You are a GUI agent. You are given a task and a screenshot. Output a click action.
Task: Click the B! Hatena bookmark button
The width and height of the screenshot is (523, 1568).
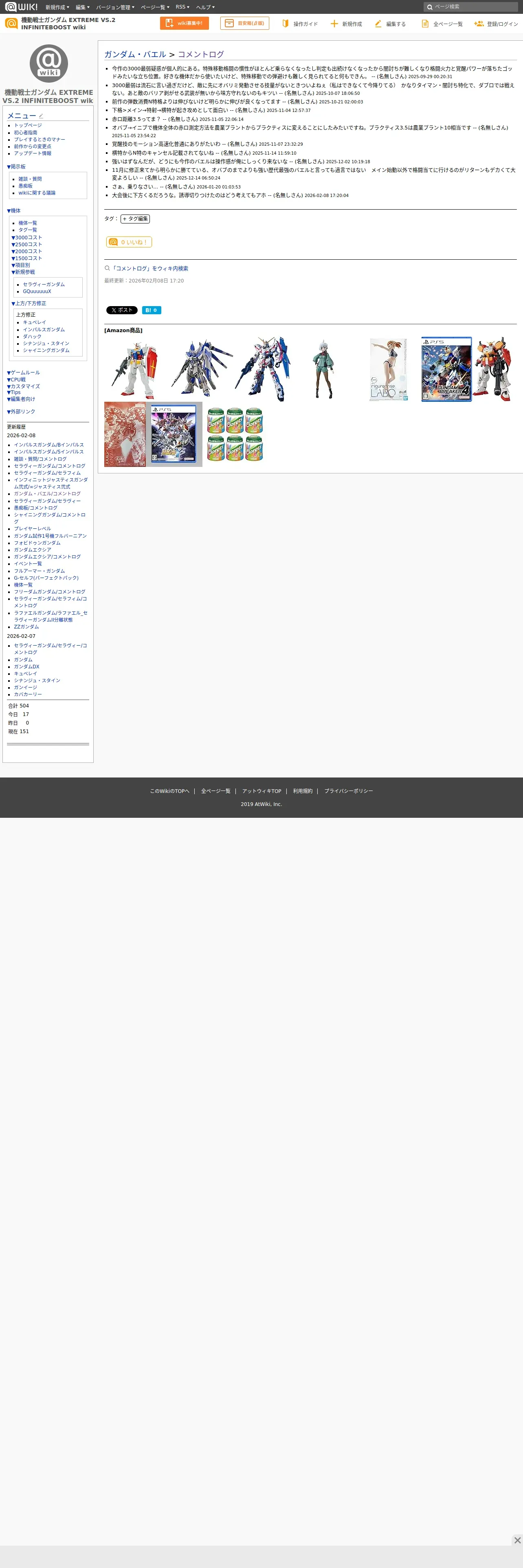pyautogui.click(x=152, y=310)
